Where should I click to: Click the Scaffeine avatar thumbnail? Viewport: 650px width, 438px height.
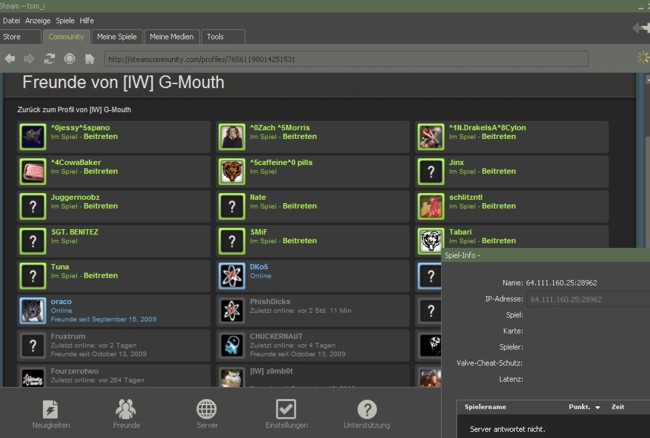pos(232,171)
